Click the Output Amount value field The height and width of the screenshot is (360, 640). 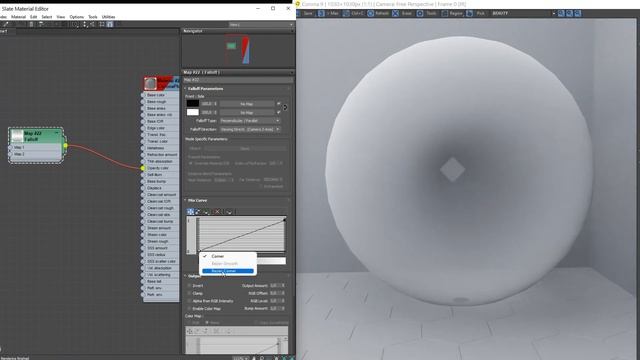pos(275,286)
